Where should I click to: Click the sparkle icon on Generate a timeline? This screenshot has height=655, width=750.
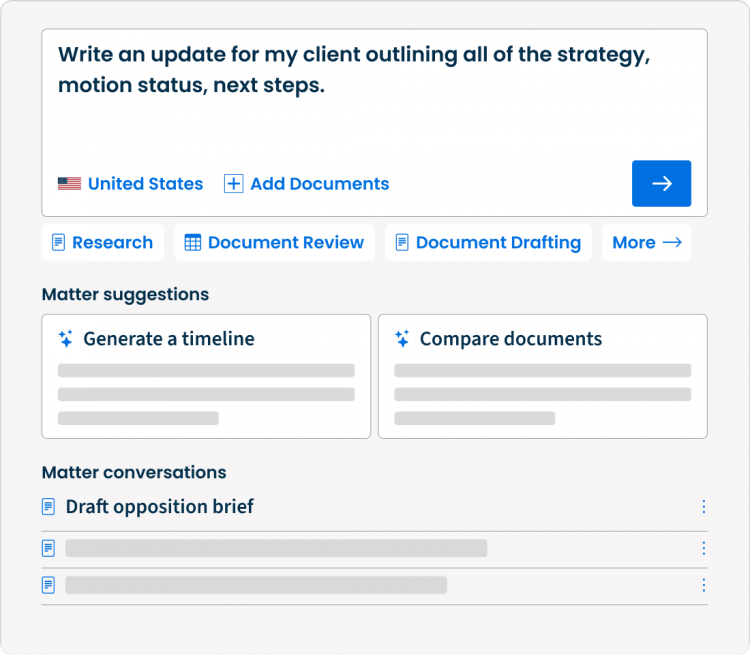coord(66,339)
